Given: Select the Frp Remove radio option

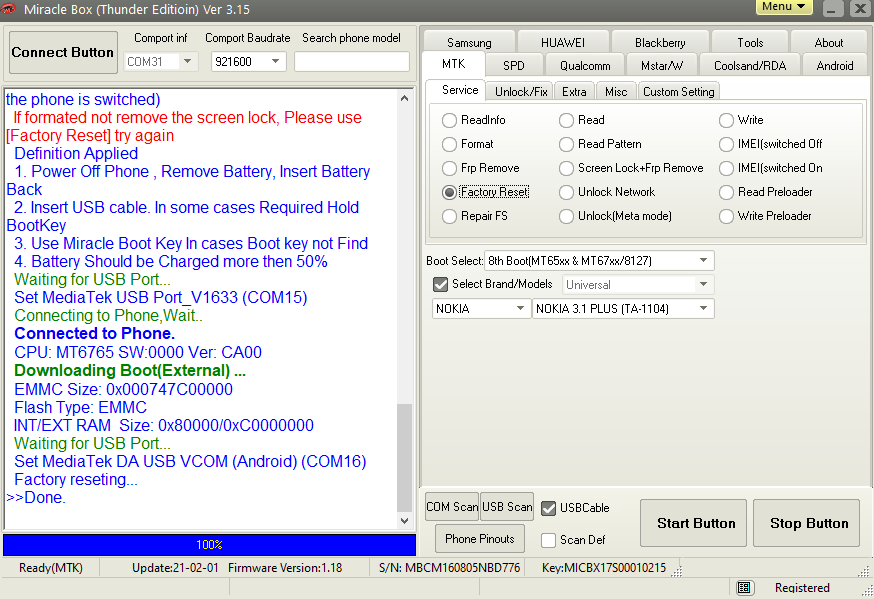Looking at the screenshot, I should pos(449,168).
